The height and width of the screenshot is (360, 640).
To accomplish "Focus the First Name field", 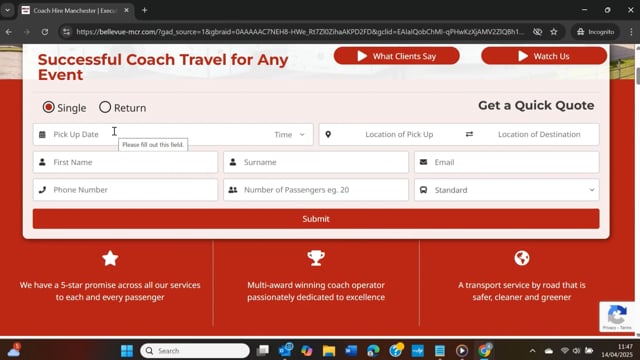I will [125, 162].
